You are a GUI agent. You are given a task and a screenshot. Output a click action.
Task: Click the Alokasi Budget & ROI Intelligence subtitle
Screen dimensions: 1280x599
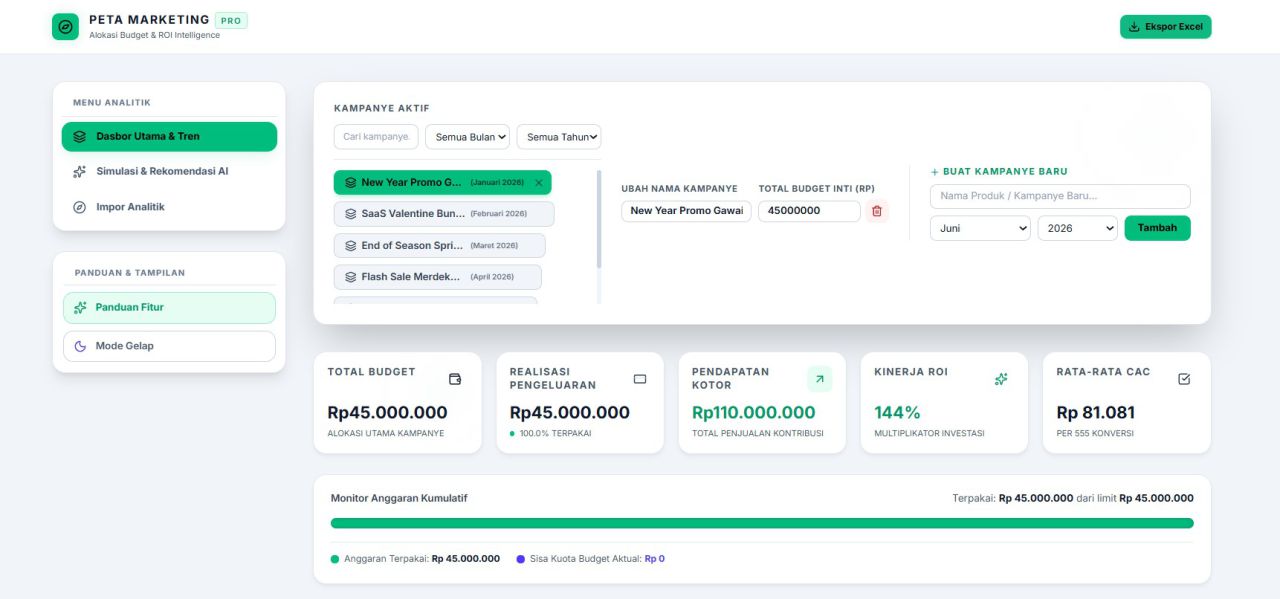(x=155, y=36)
